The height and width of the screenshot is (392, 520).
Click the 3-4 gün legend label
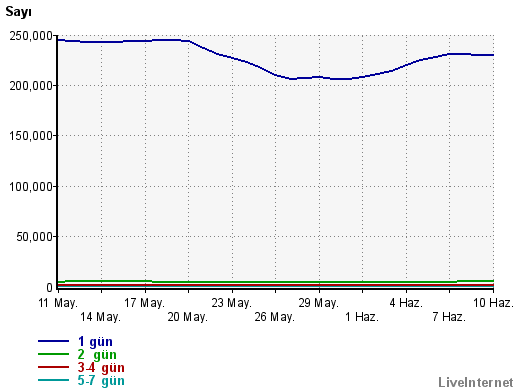(x=101, y=368)
